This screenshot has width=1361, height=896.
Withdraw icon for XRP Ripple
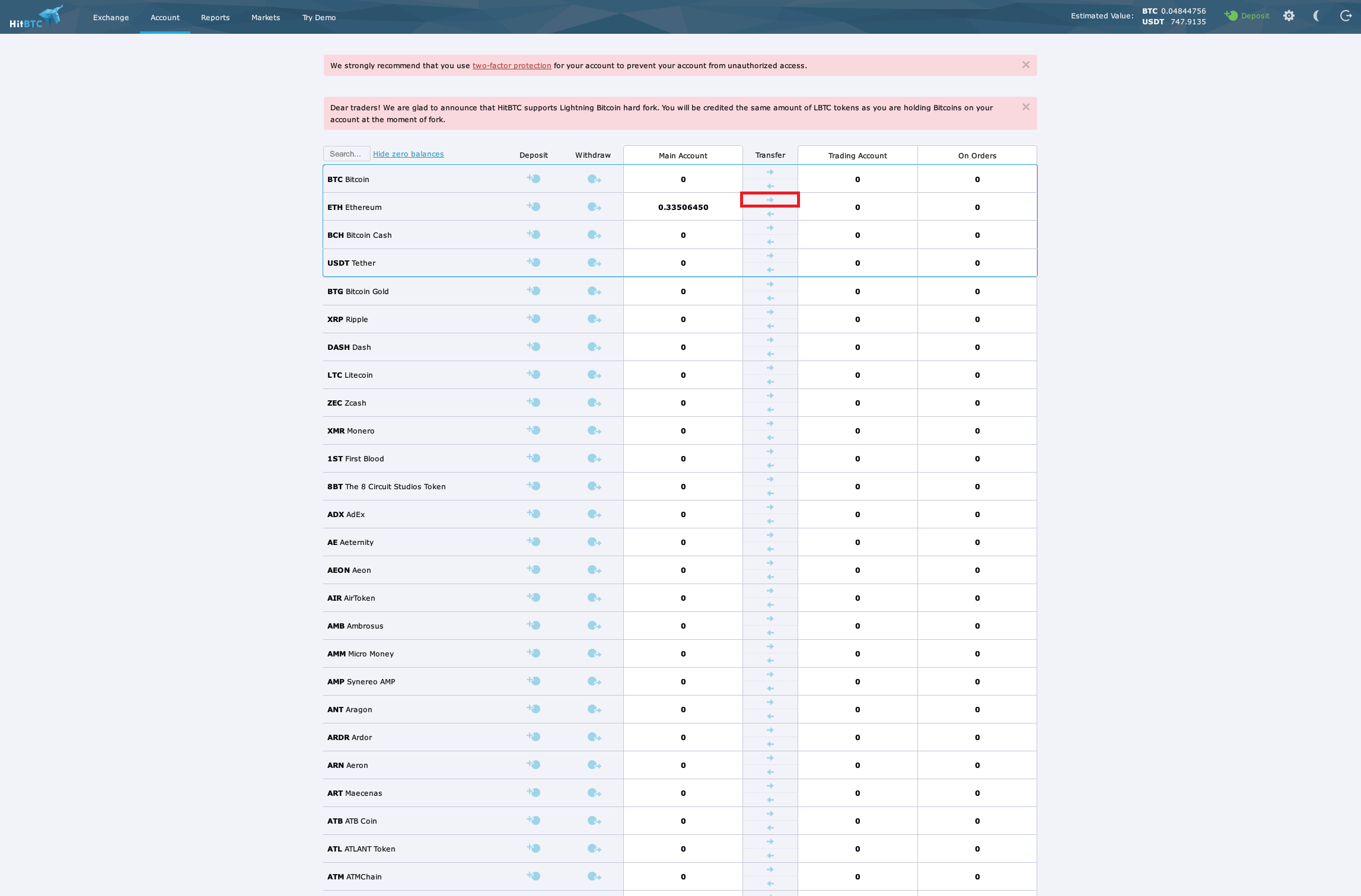point(594,319)
